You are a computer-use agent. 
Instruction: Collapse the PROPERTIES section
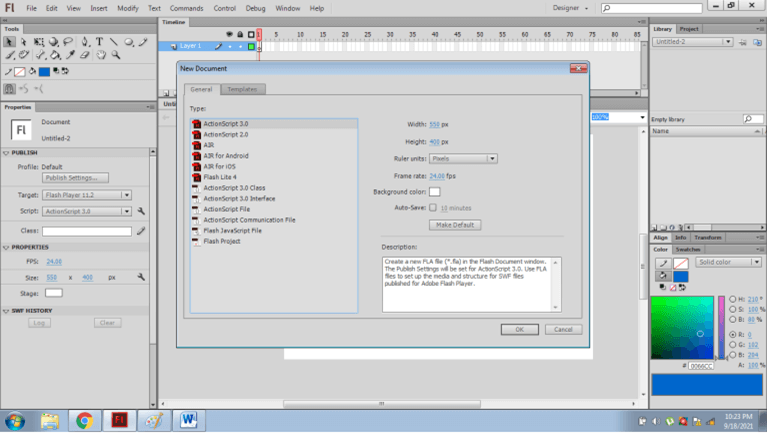point(6,248)
